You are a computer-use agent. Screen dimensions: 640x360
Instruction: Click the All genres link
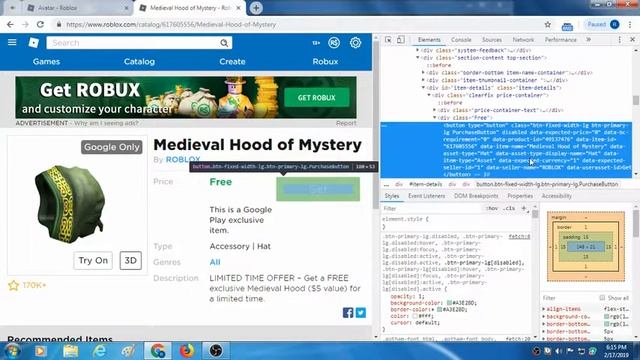click(215, 262)
